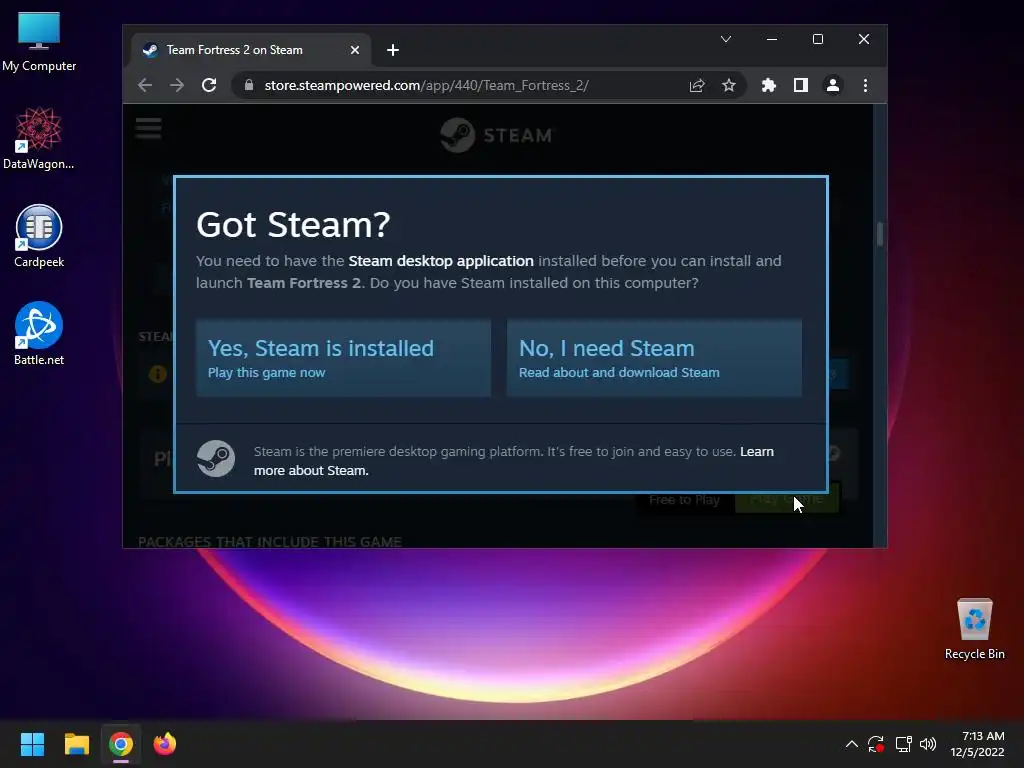Click the update sync tray icon

[x=876, y=744]
